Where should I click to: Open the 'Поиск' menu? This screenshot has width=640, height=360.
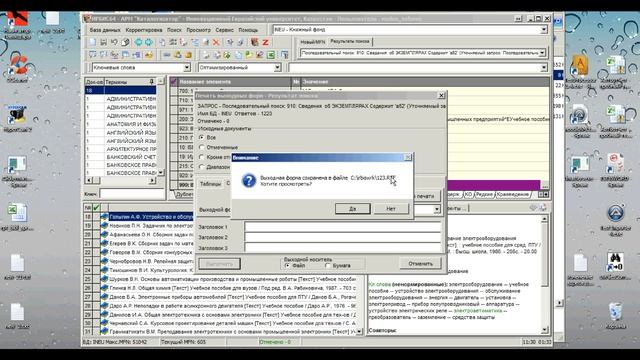click(174, 30)
